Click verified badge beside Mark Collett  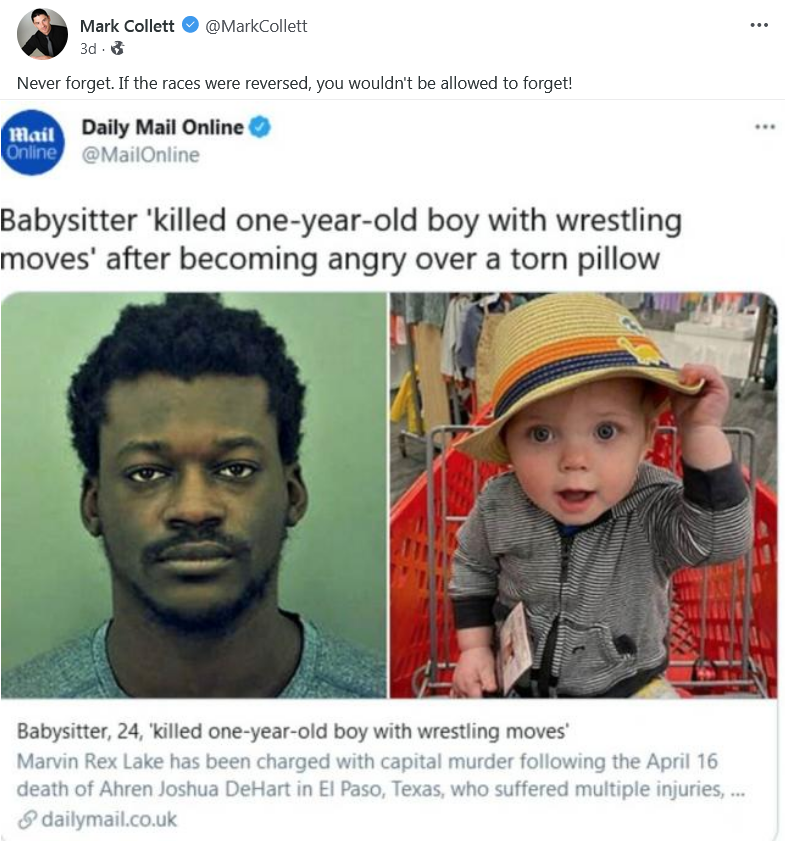click(190, 25)
